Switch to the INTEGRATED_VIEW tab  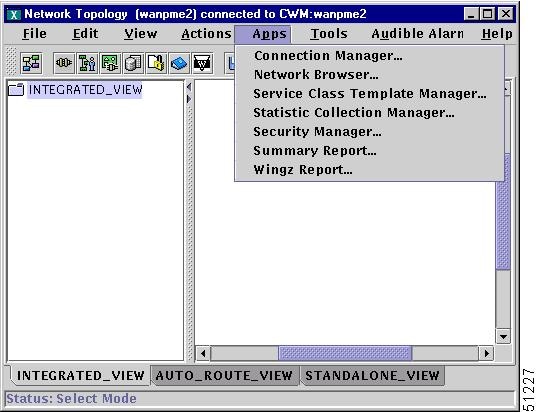point(80,376)
